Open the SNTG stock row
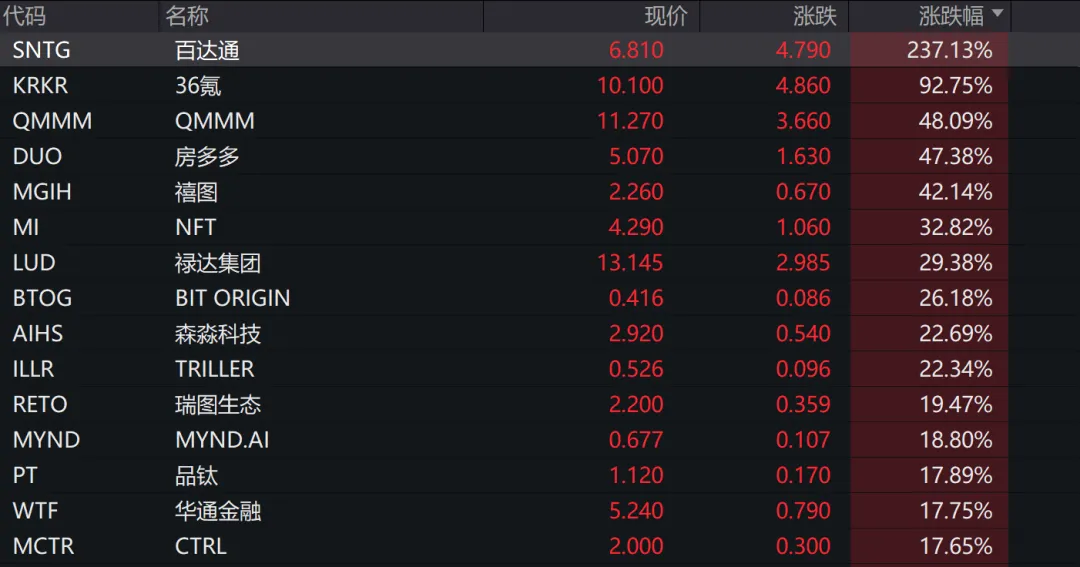Screen dimensions: 1080x567 42,50
